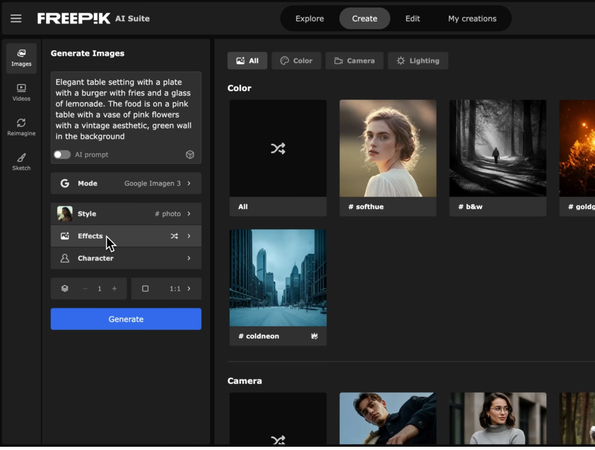Click the Freepik AI Suite logo

pos(93,18)
